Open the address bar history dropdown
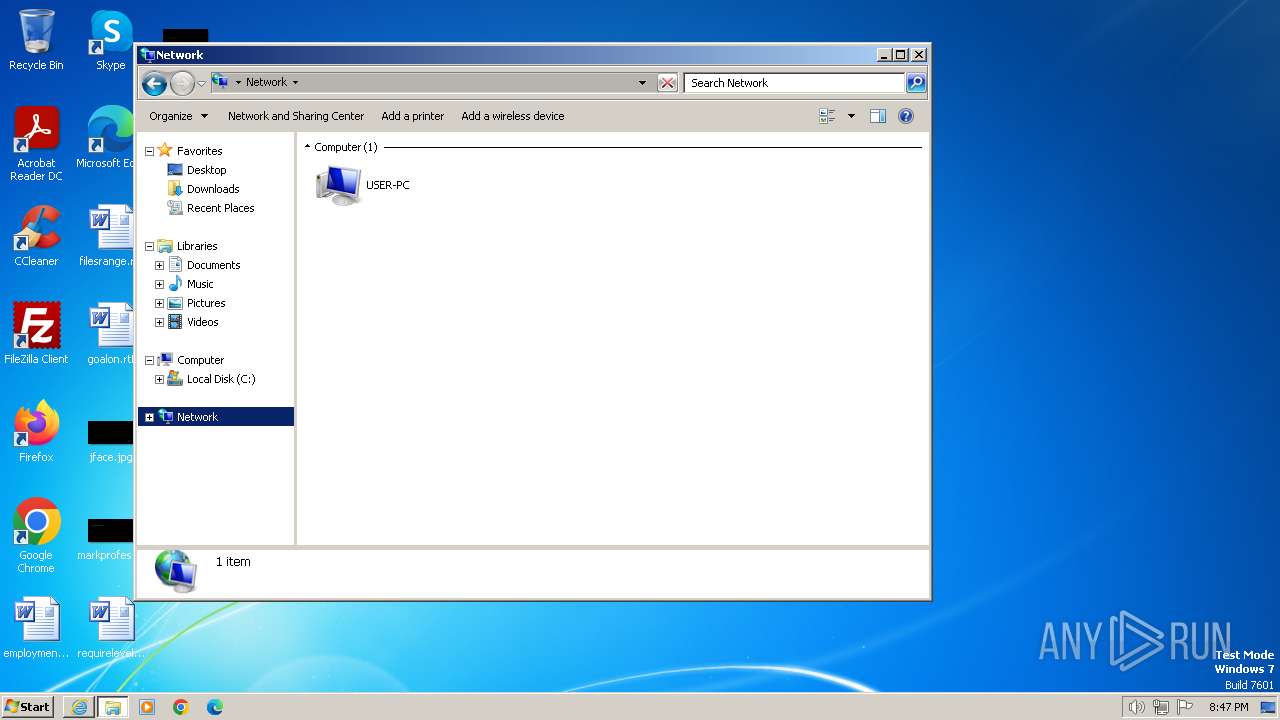Viewport: 1280px width, 720px height. click(642, 83)
